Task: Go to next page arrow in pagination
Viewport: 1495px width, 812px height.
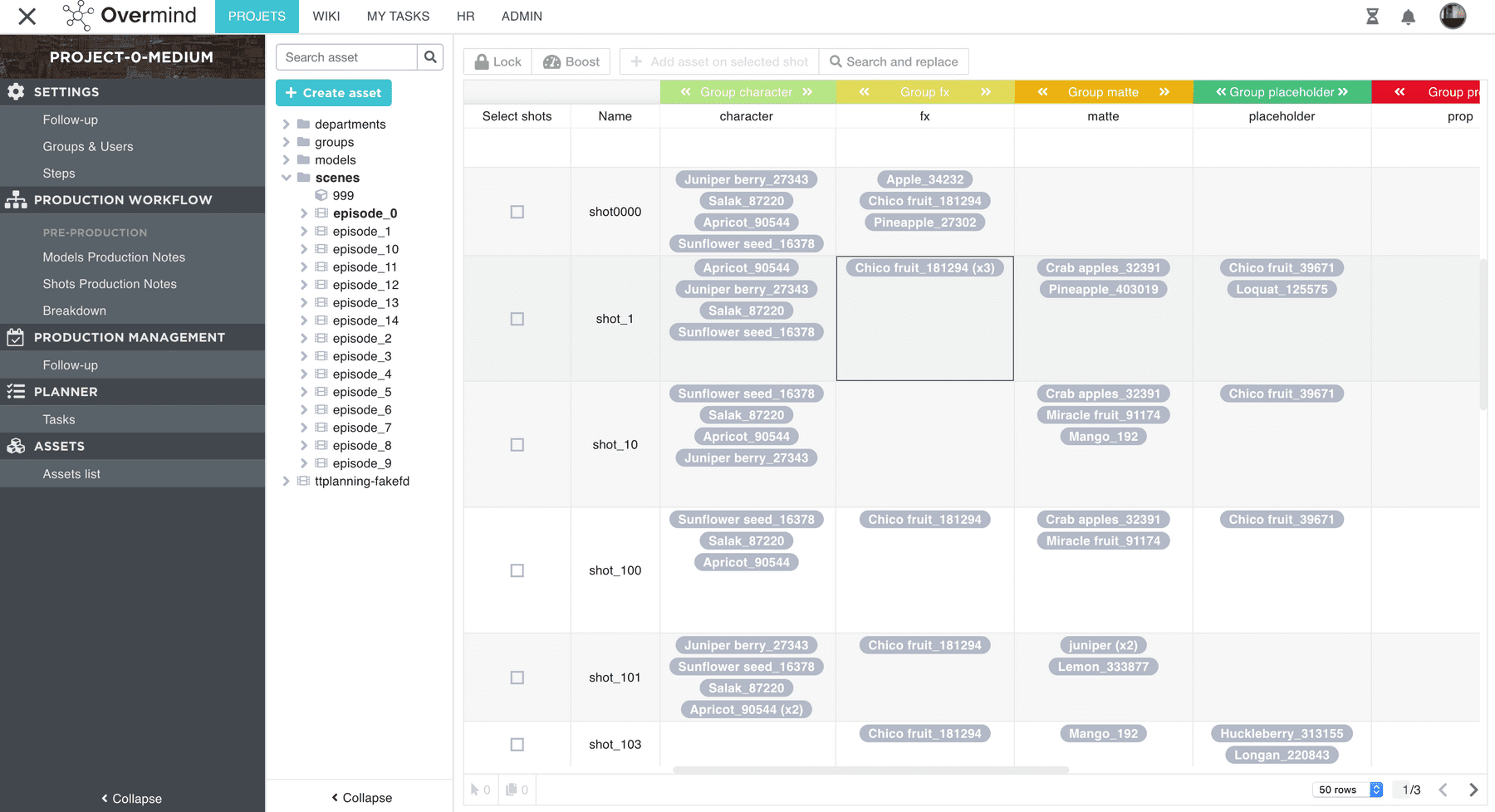Action: (x=1473, y=790)
